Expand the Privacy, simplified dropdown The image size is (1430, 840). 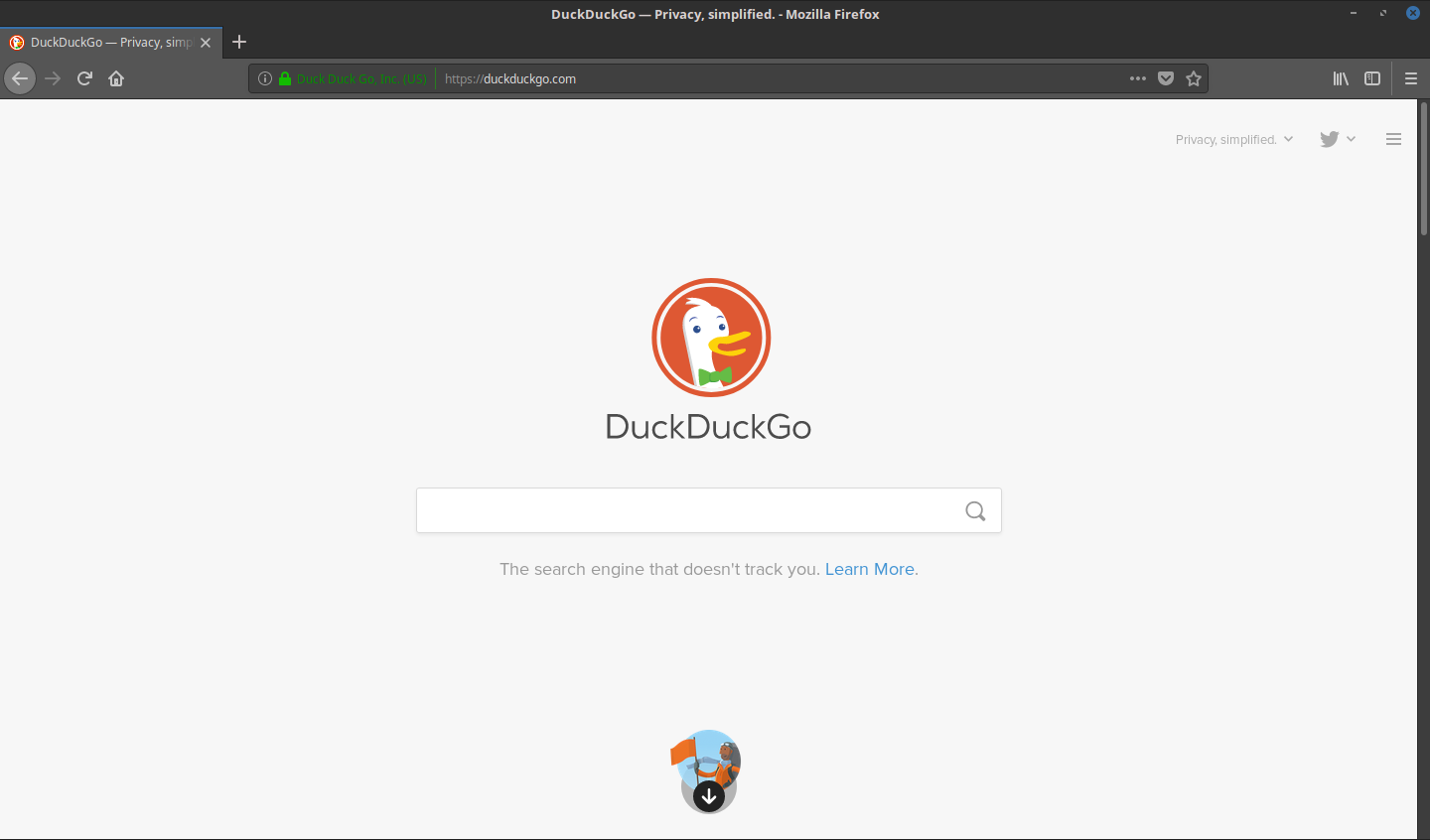(x=1234, y=140)
